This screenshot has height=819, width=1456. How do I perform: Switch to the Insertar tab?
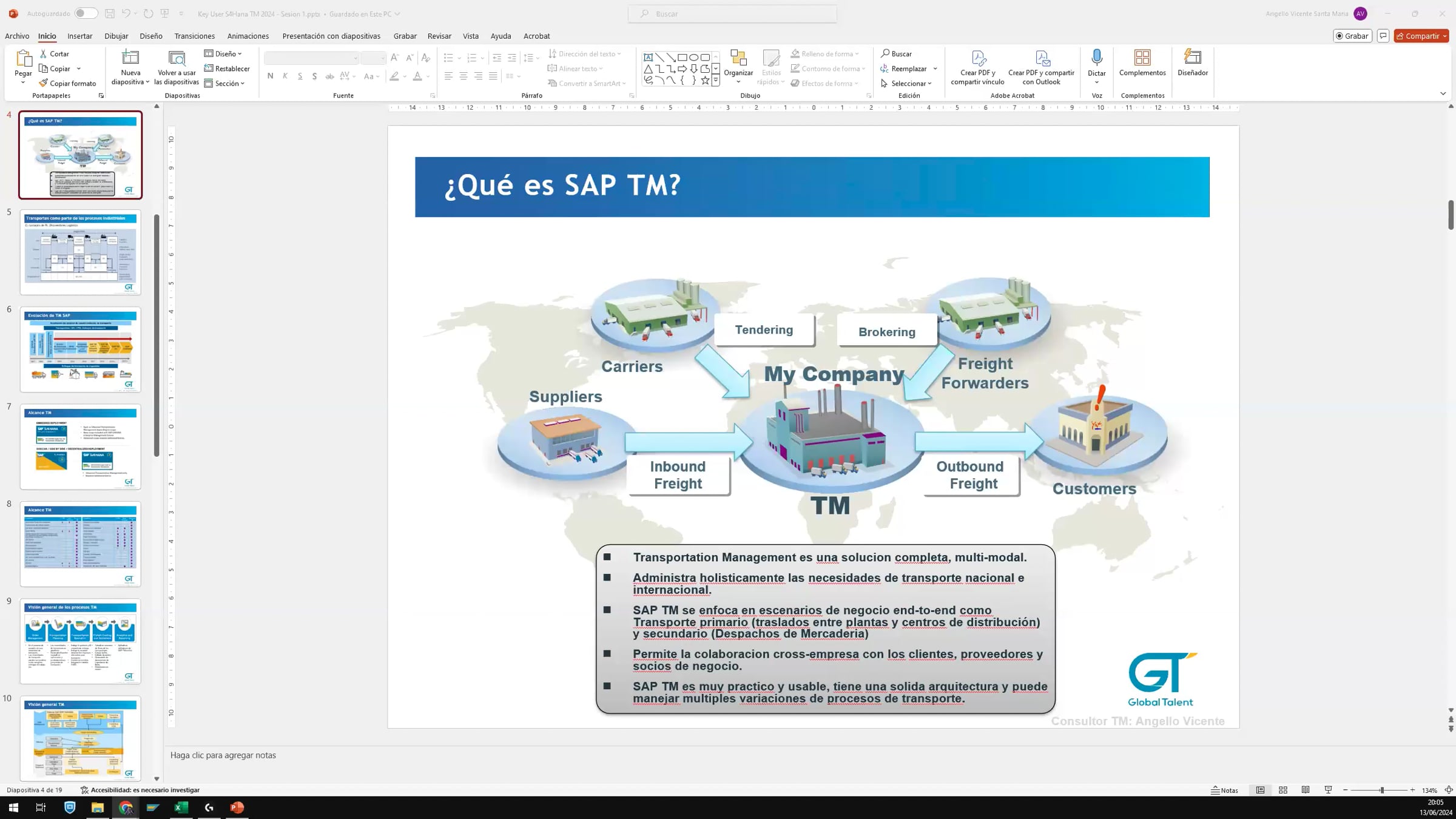(80, 36)
